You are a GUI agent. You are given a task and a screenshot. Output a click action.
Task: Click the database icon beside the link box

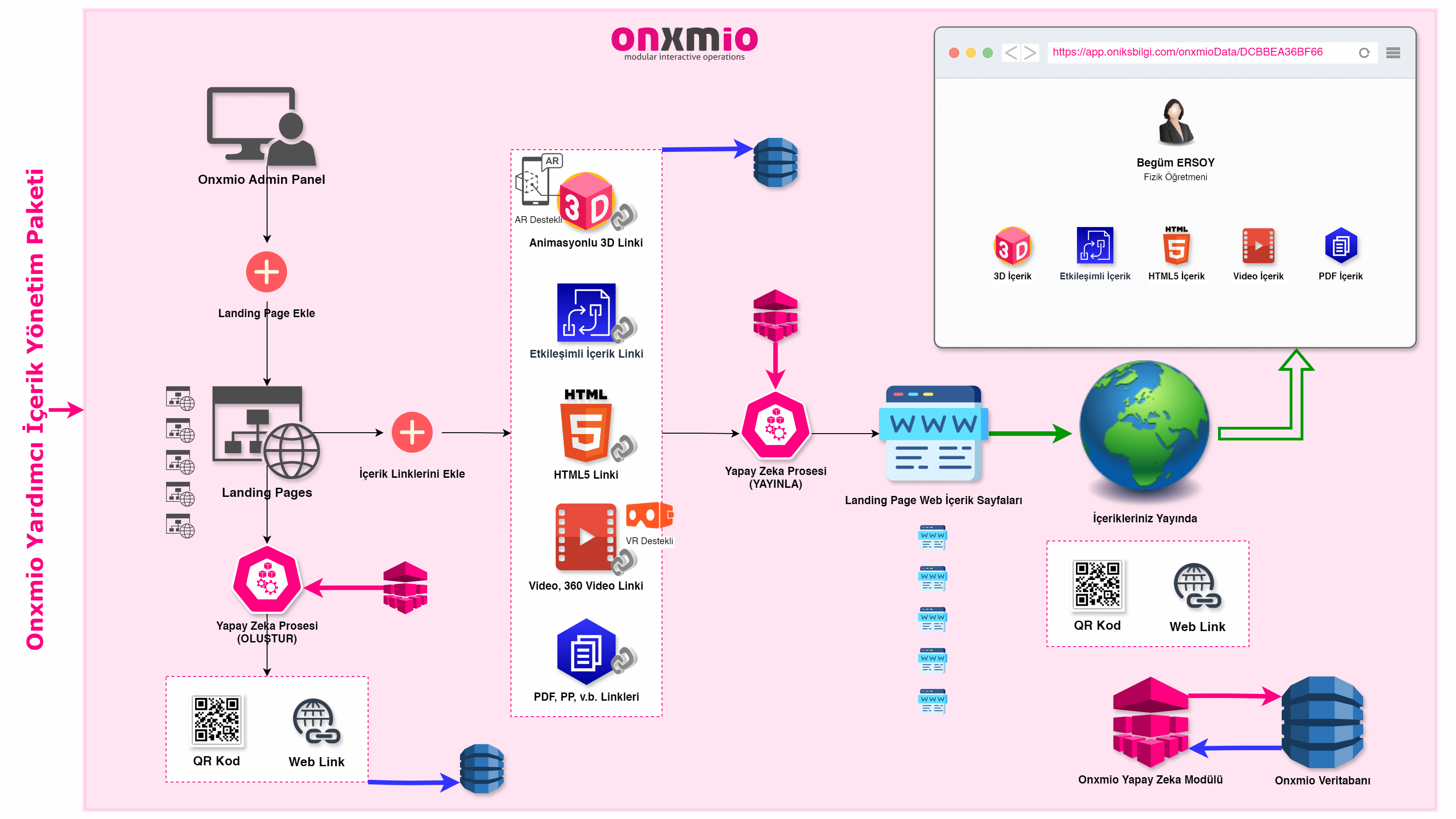775,162
